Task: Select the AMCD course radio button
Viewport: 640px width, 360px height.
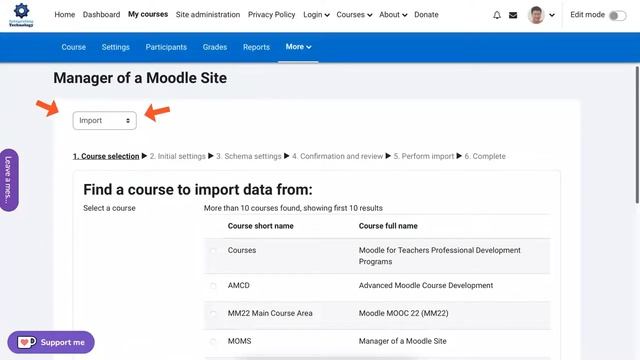Action: tap(213, 286)
